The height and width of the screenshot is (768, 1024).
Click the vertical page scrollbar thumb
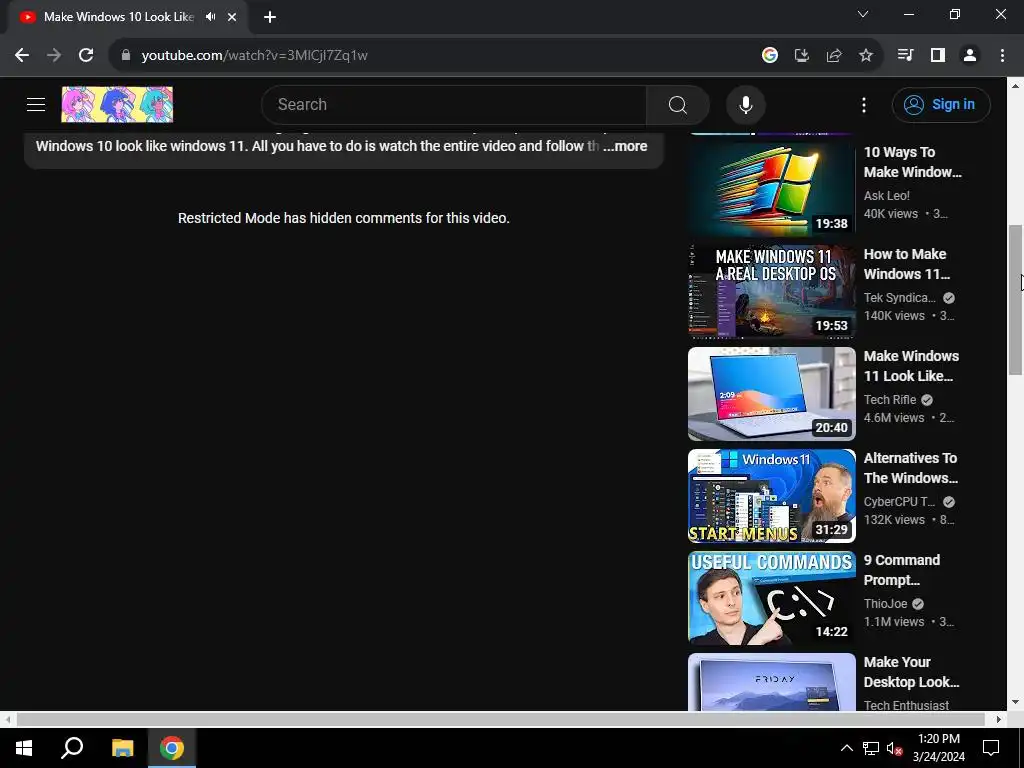pyautogui.click(x=1015, y=300)
